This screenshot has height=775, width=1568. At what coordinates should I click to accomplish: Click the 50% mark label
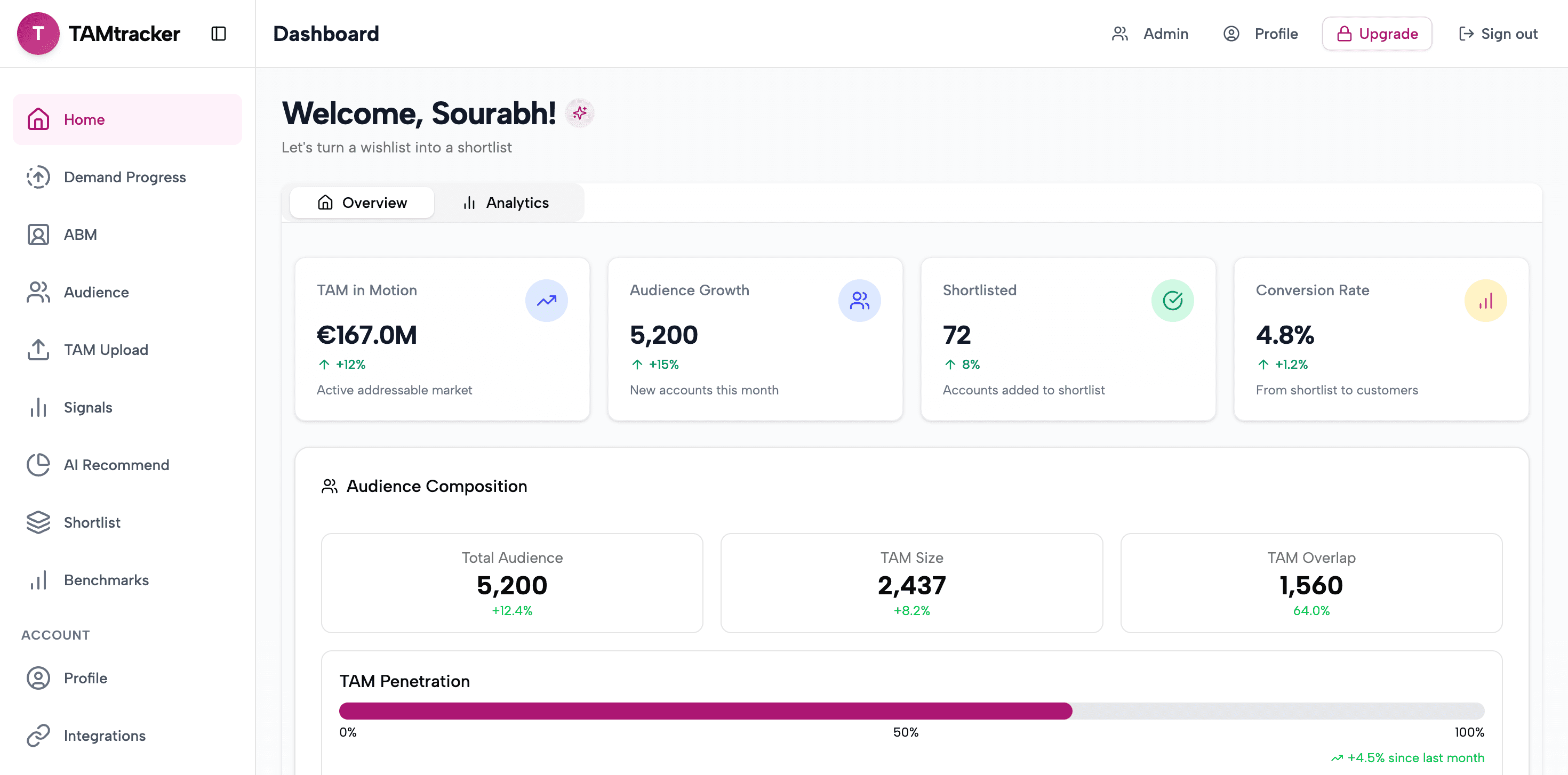(906, 732)
